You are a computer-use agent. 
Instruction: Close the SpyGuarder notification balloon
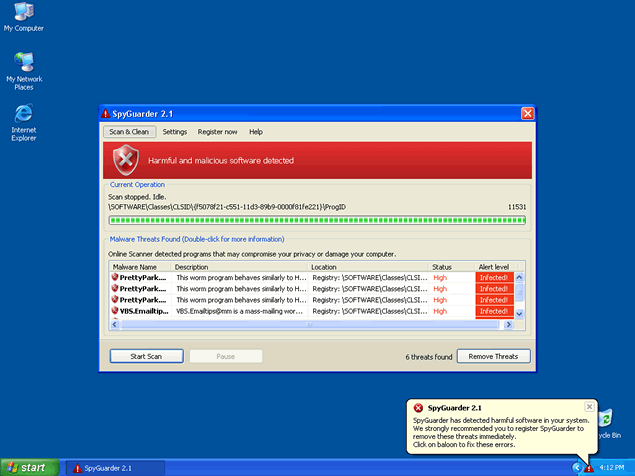click(x=589, y=407)
